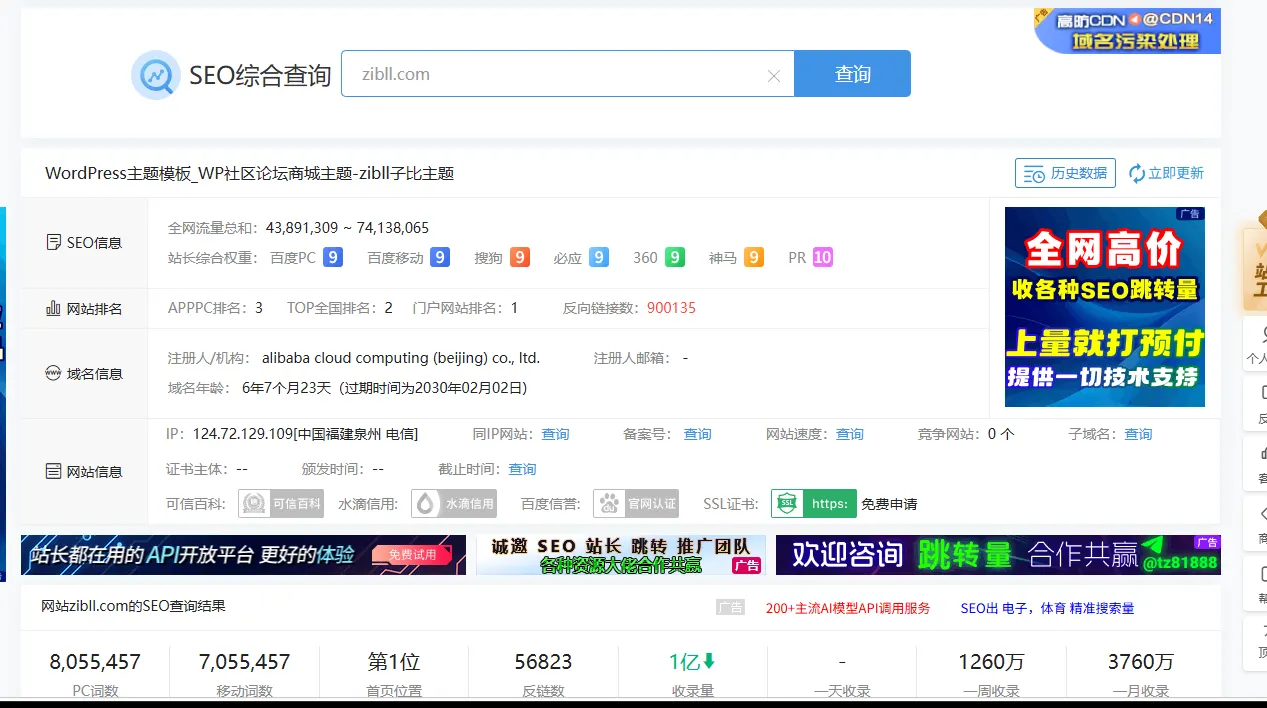1267x708 pixels.
Task: Clear the search box with the X icon
Action: (x=773, y=75)
